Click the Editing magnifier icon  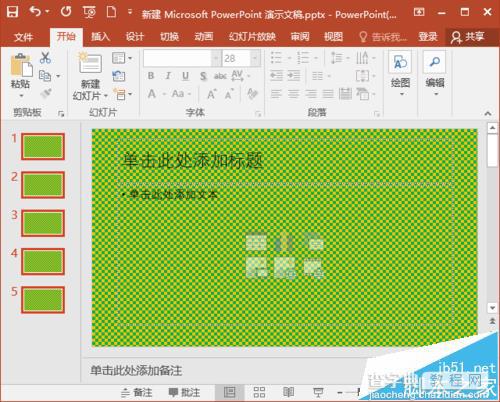coord(434,62)
